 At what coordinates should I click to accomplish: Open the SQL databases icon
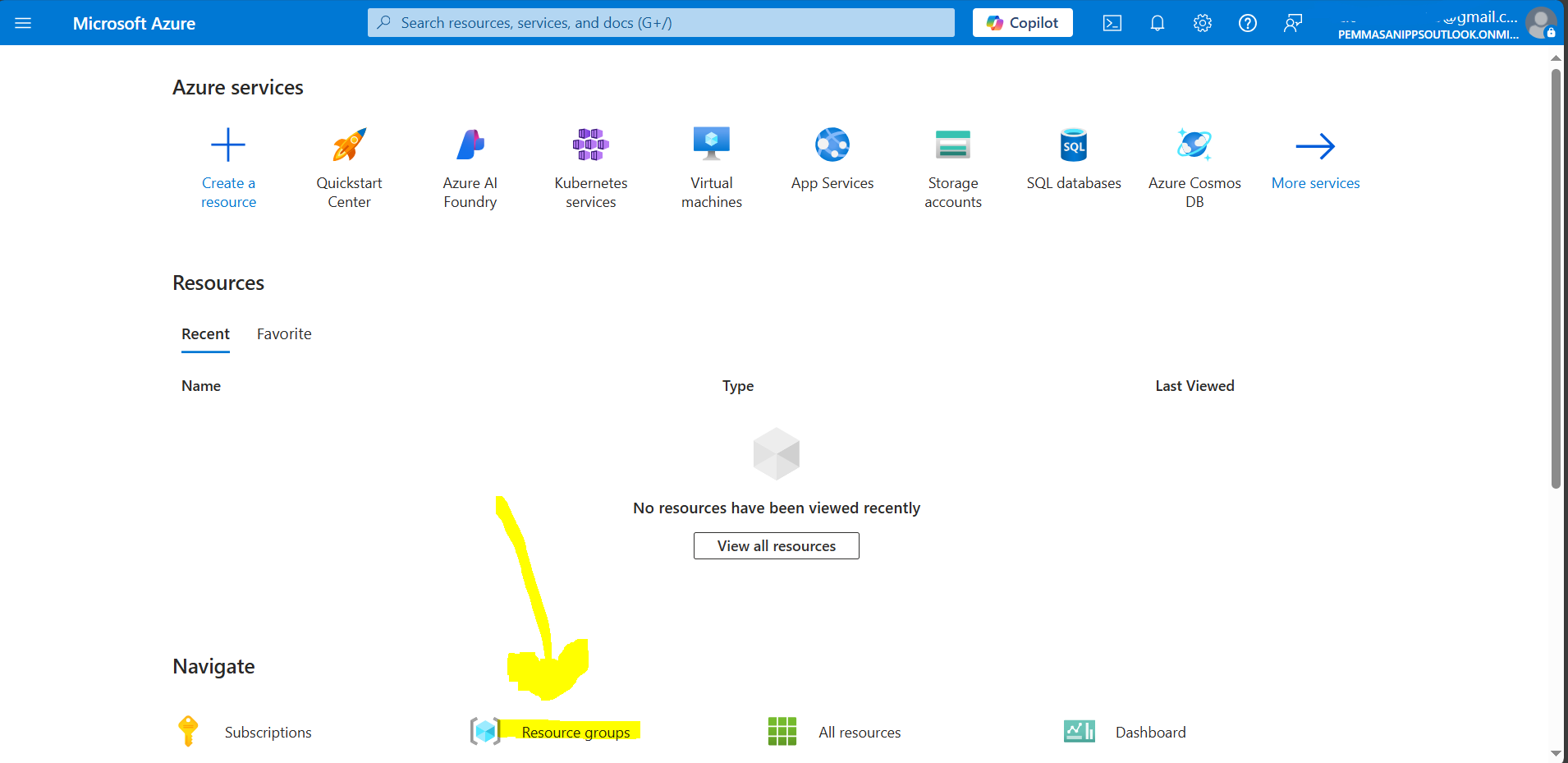tap(1074, 145)
